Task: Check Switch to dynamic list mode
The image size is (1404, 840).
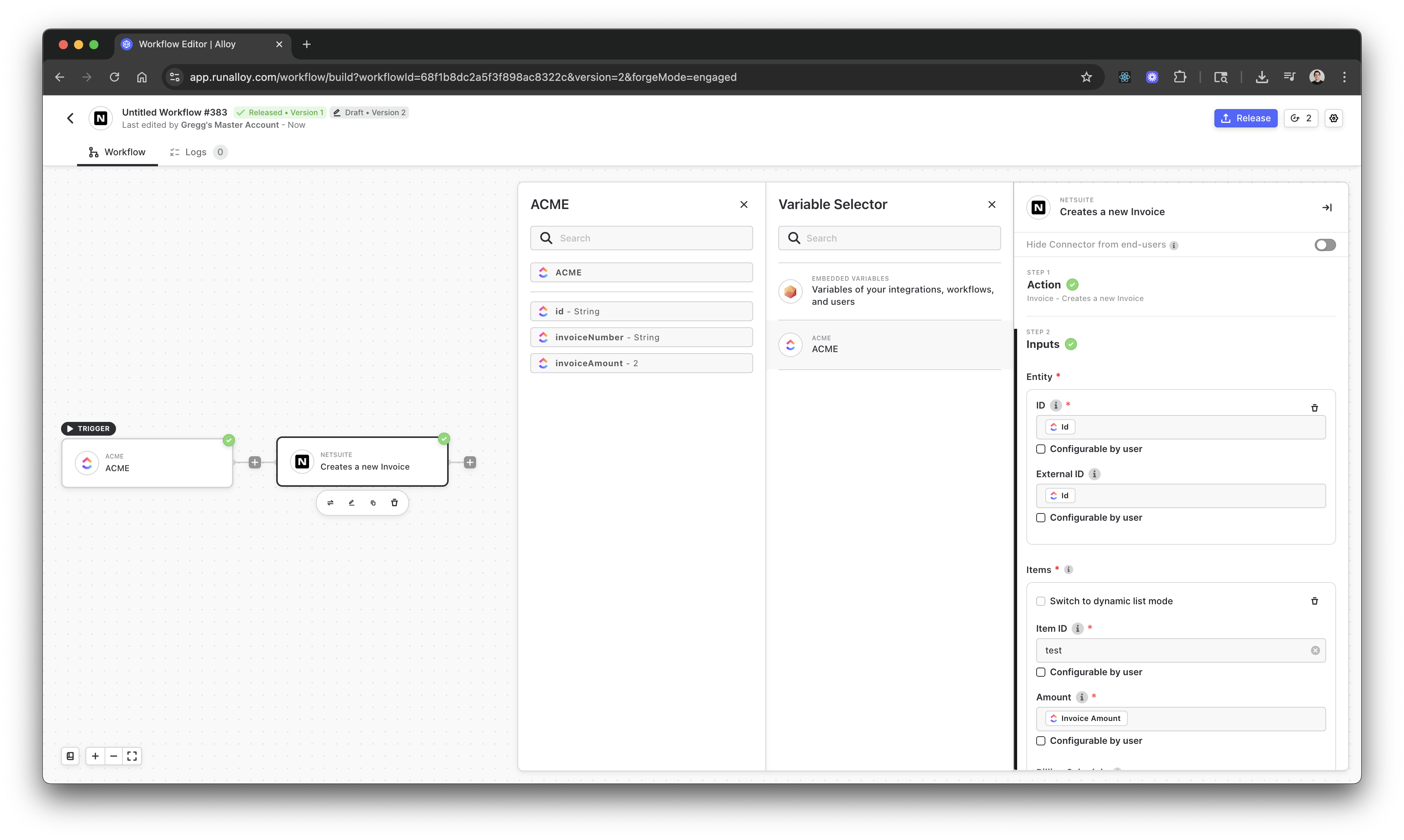Action: click(x=1040, y=601)
